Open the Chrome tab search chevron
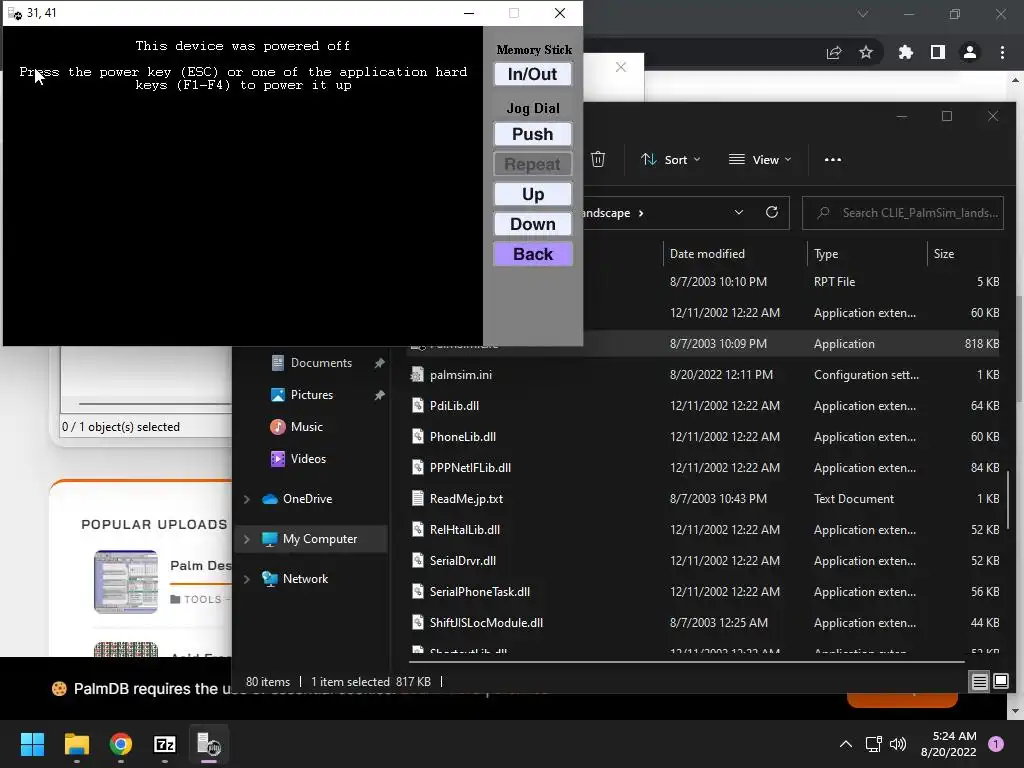This screenshot has width=1024, height=768. click(863, 14)
